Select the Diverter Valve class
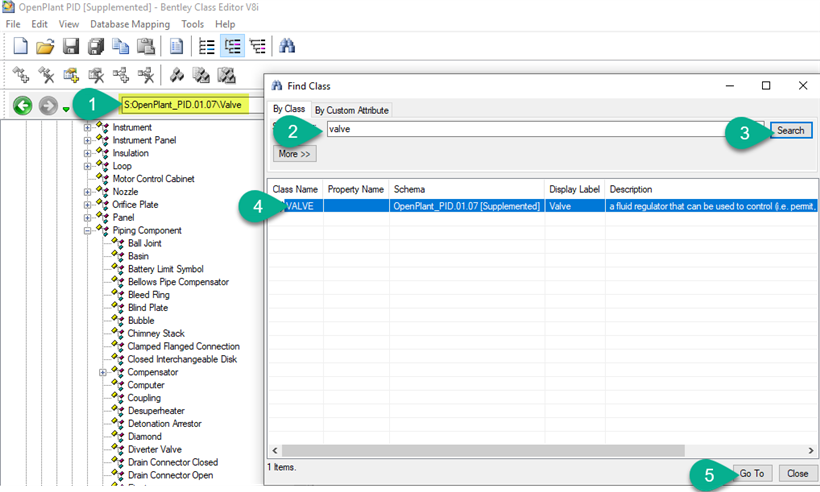Viewport: 820px width, 492px height. [x=155, y=449]
